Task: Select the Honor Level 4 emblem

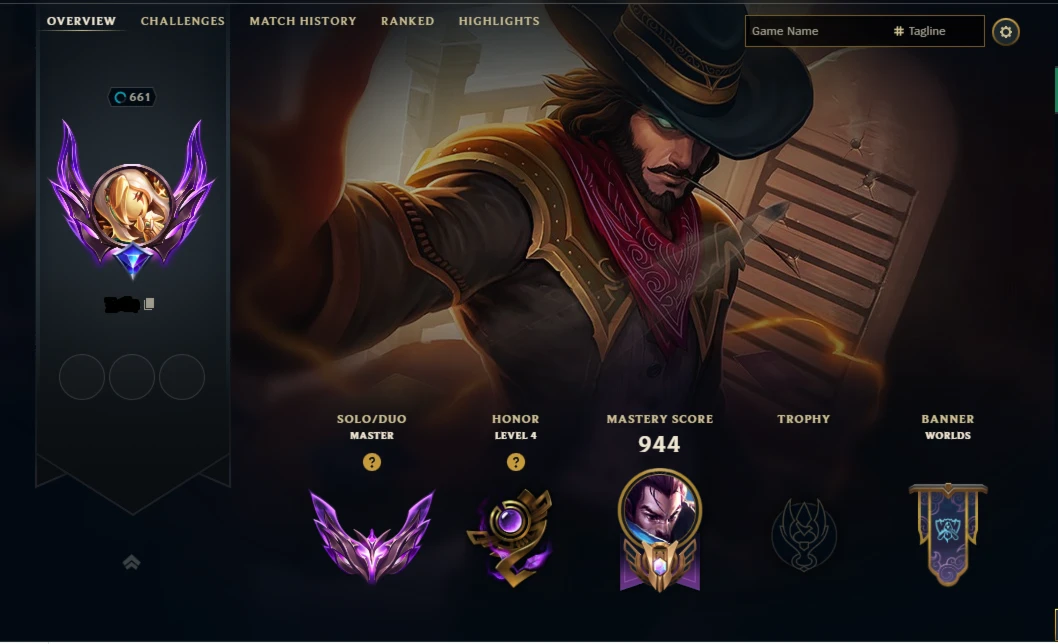Action: [511, 537]
